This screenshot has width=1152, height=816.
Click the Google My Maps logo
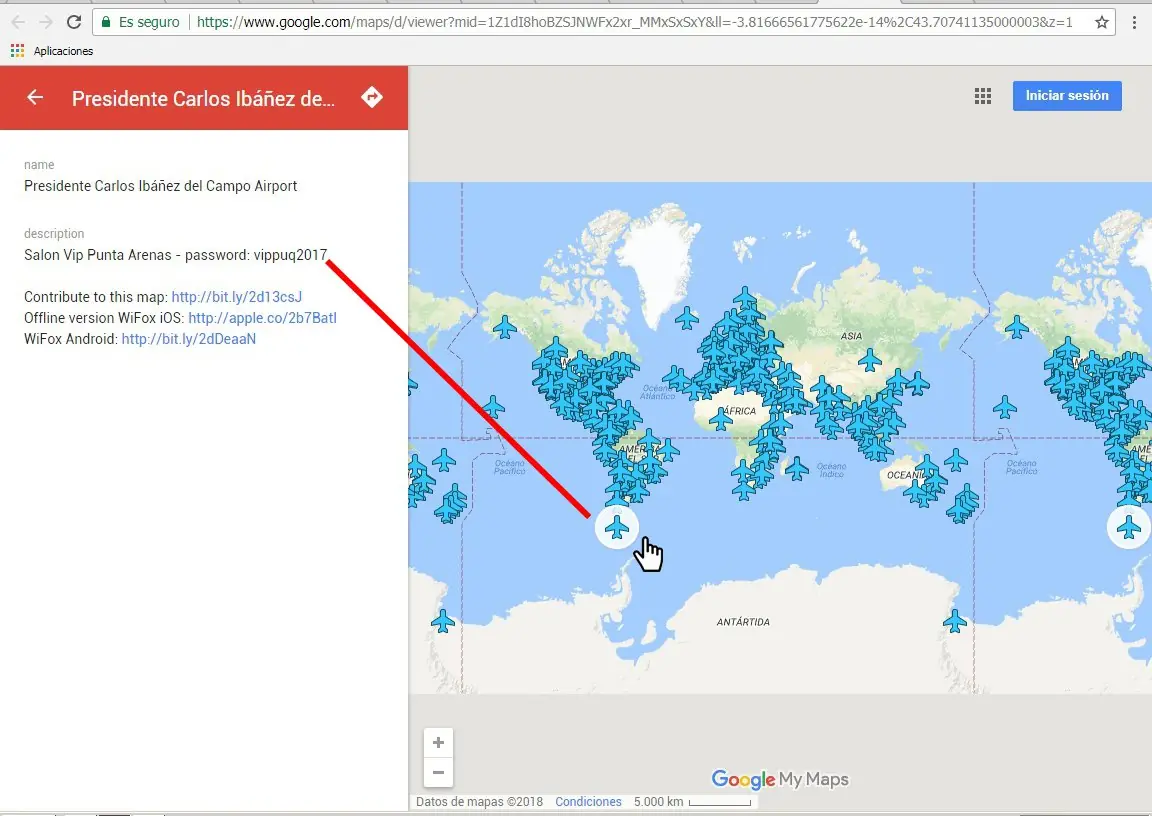click(x=780, y=779)
